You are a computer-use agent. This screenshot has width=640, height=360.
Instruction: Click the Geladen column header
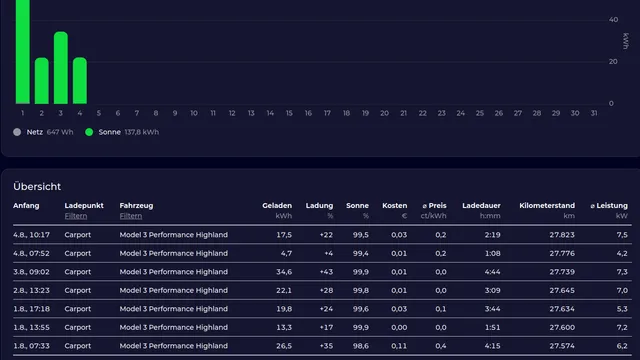pyautogui.click(x=277, y=206)
